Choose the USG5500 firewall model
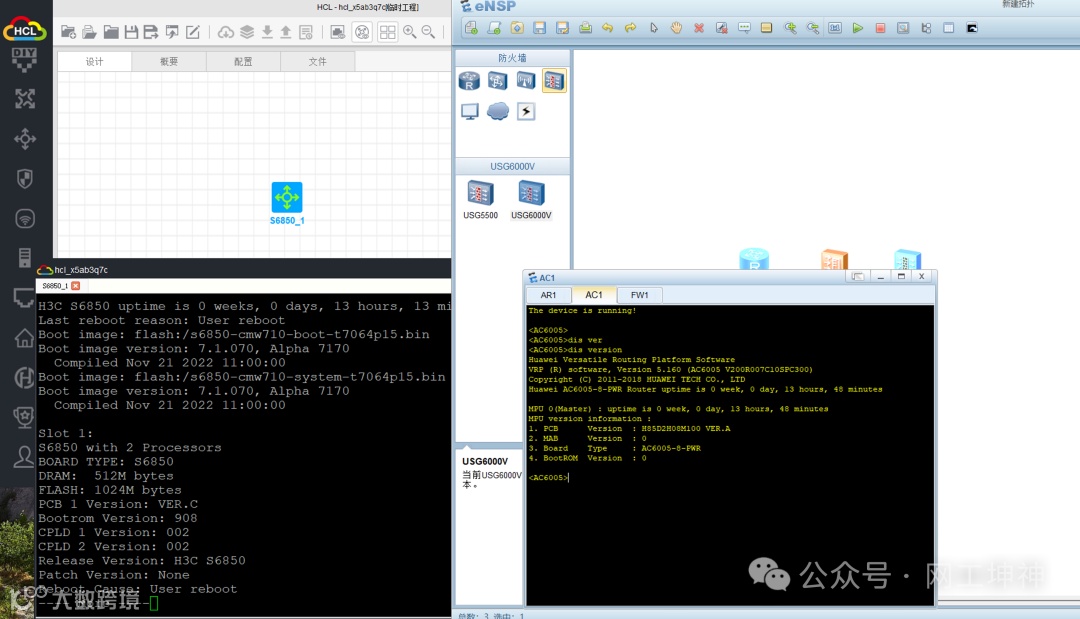1080x619 pixels. pyautogui.click(x=480, y=200)
